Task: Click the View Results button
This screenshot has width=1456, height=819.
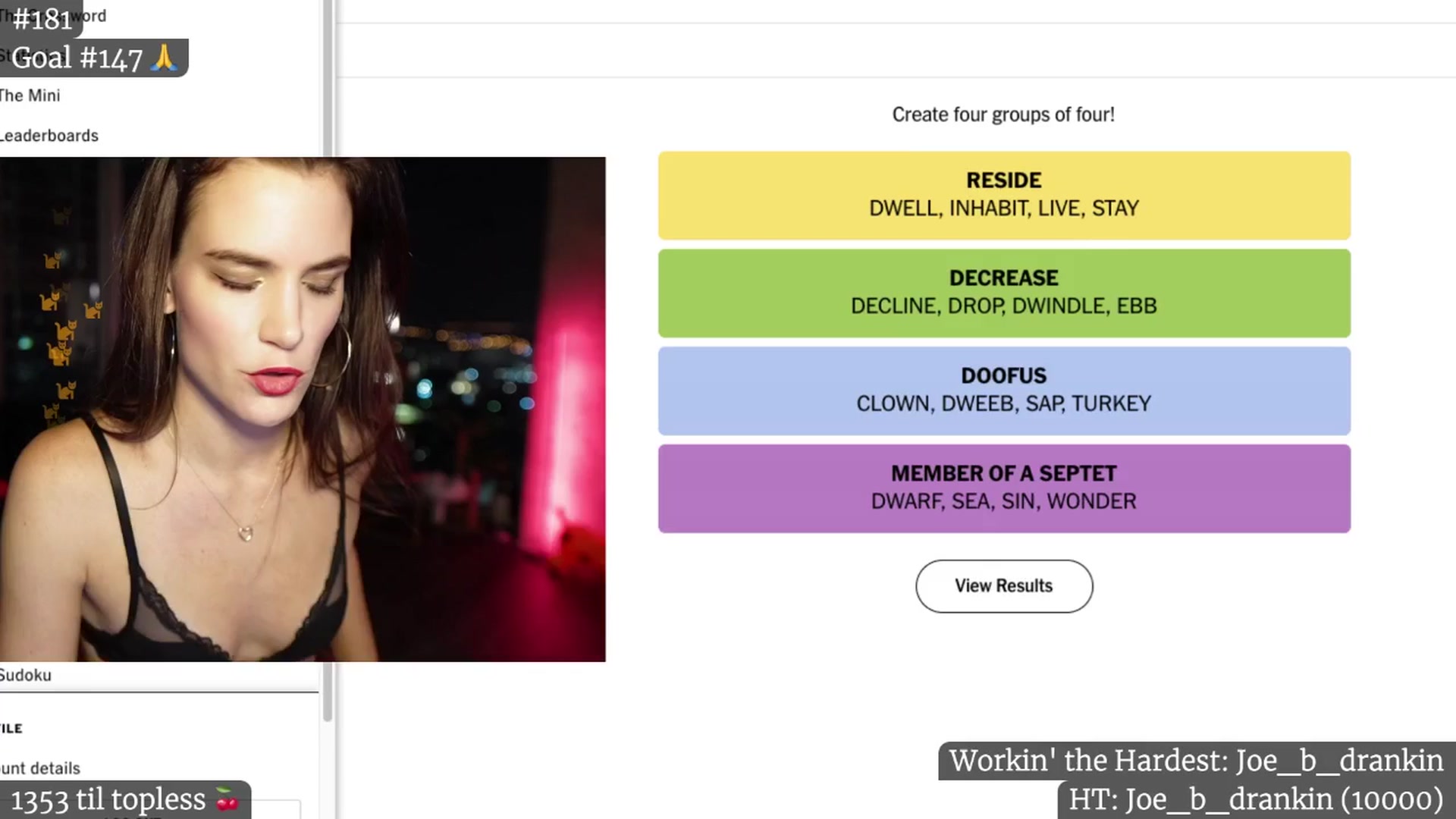Action: (1003, 586)
